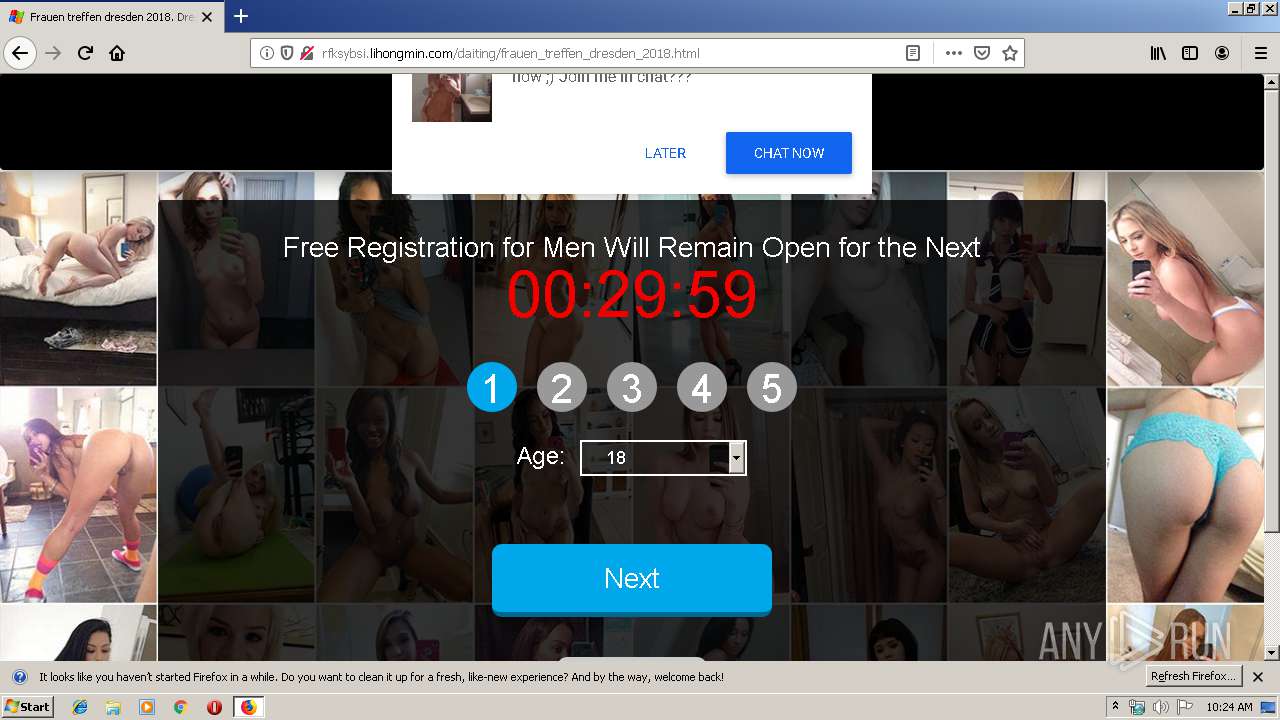Select step 1 circle
The image size is (1280, 720).
pyautogui.click(x=492, y=387)
